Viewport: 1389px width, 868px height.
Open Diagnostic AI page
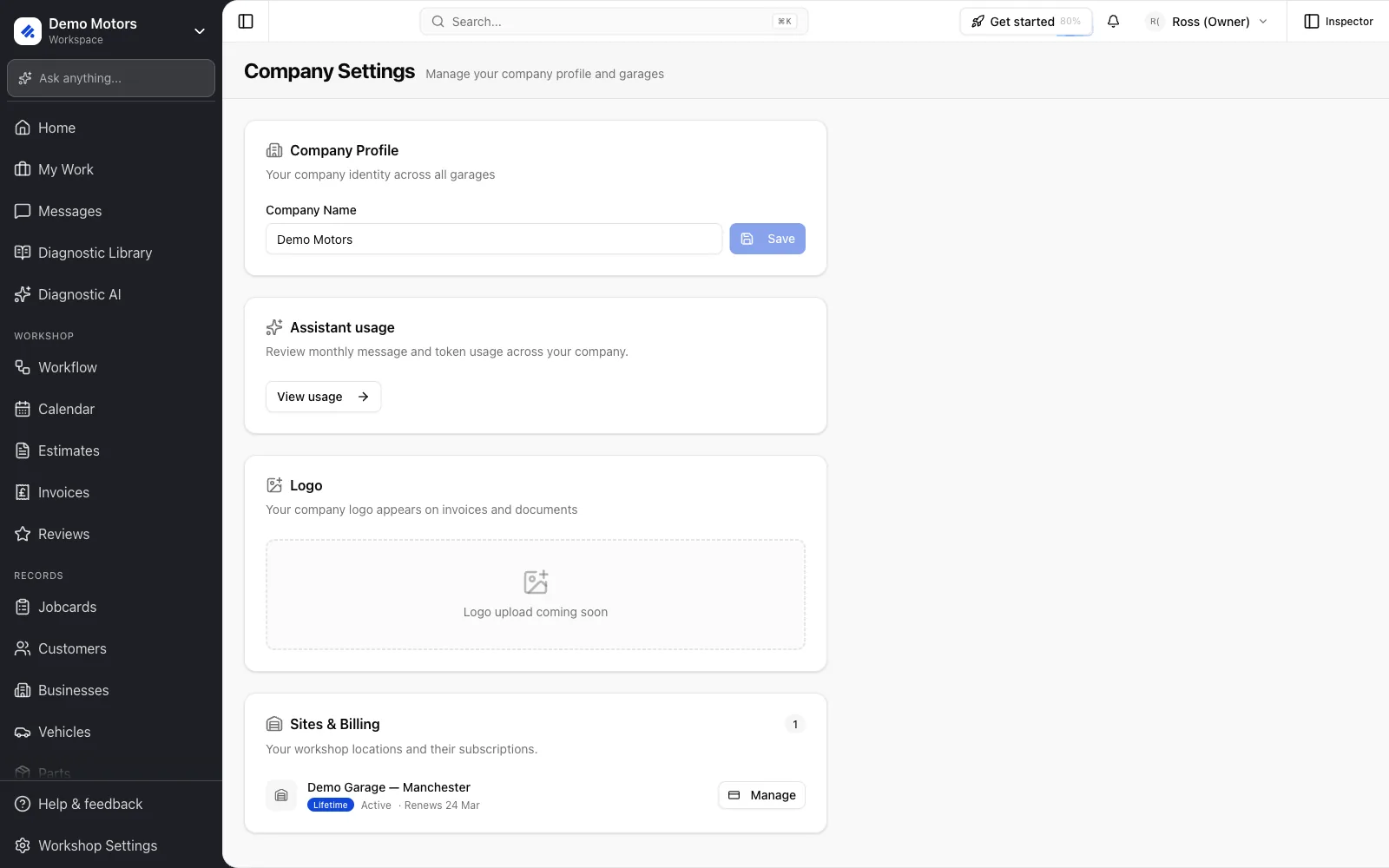coord(111,294)
